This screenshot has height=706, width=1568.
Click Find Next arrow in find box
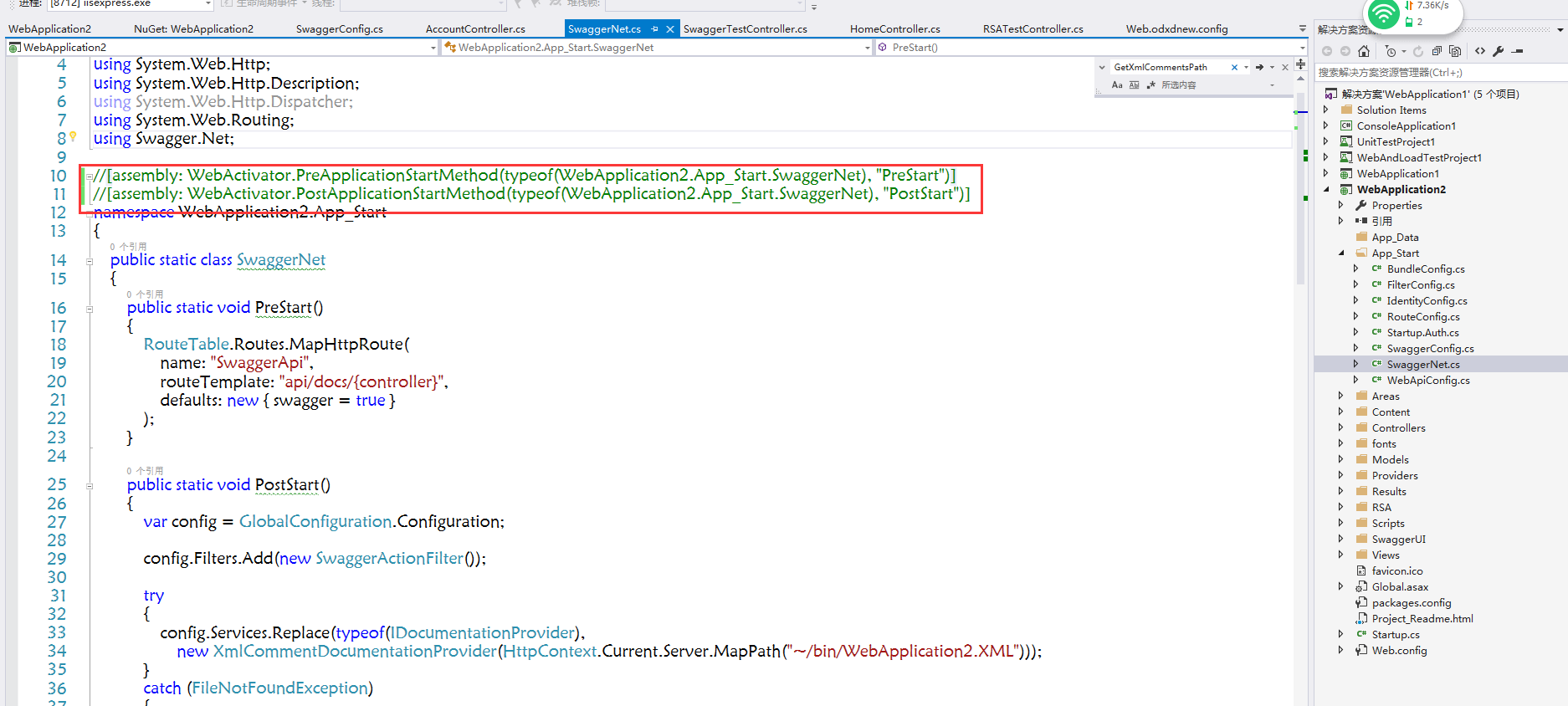pos(1259,67)
